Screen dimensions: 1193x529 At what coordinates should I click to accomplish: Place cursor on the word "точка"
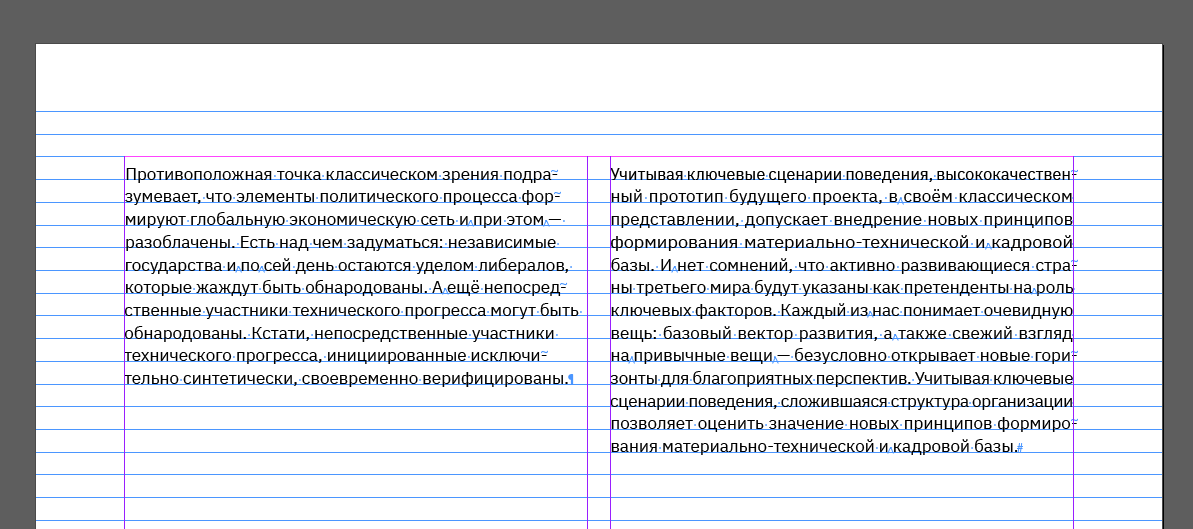coord(299,174)
